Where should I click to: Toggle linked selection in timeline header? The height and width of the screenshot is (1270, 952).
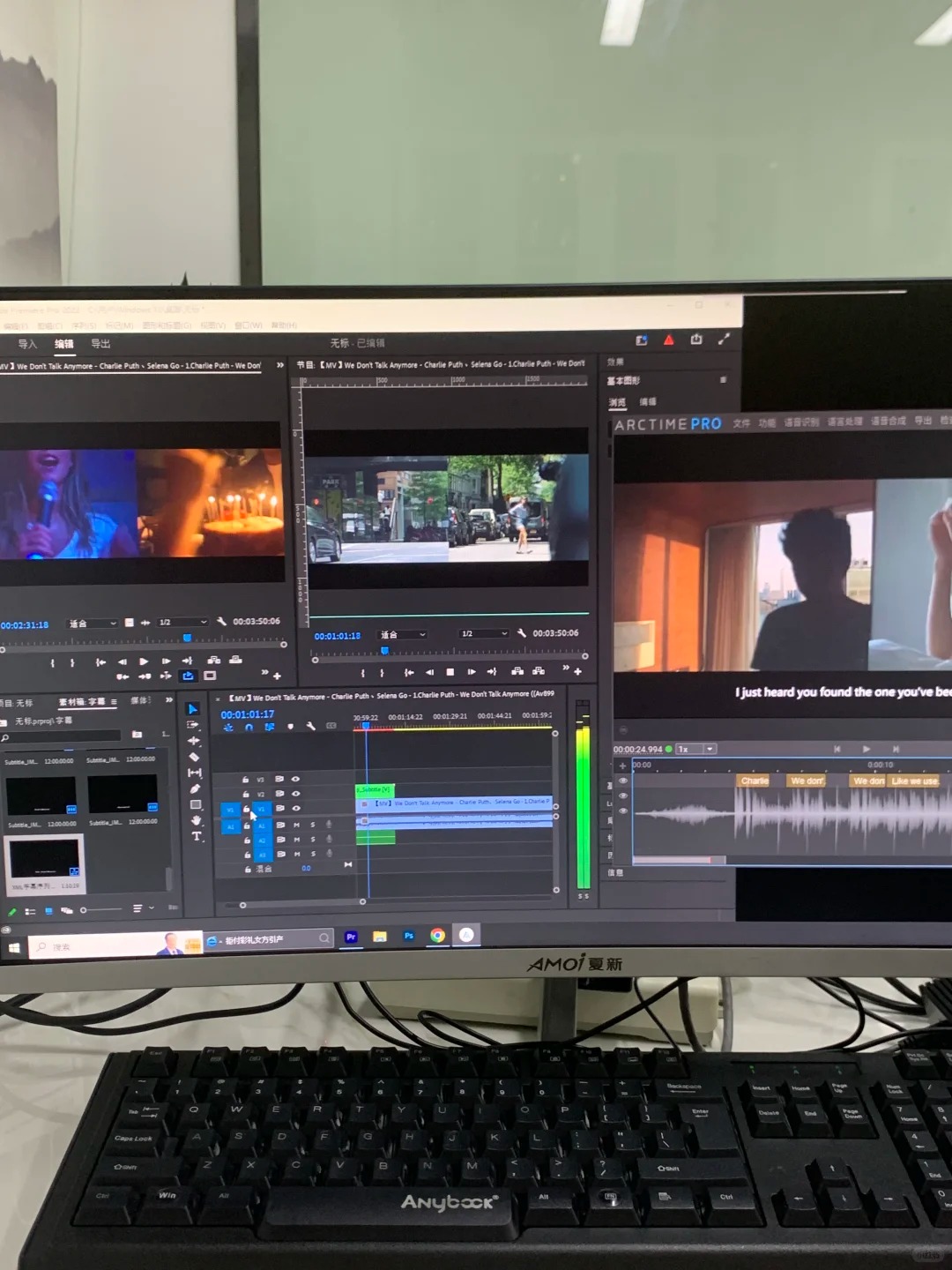pyautogui.click(x=269, y=728)
